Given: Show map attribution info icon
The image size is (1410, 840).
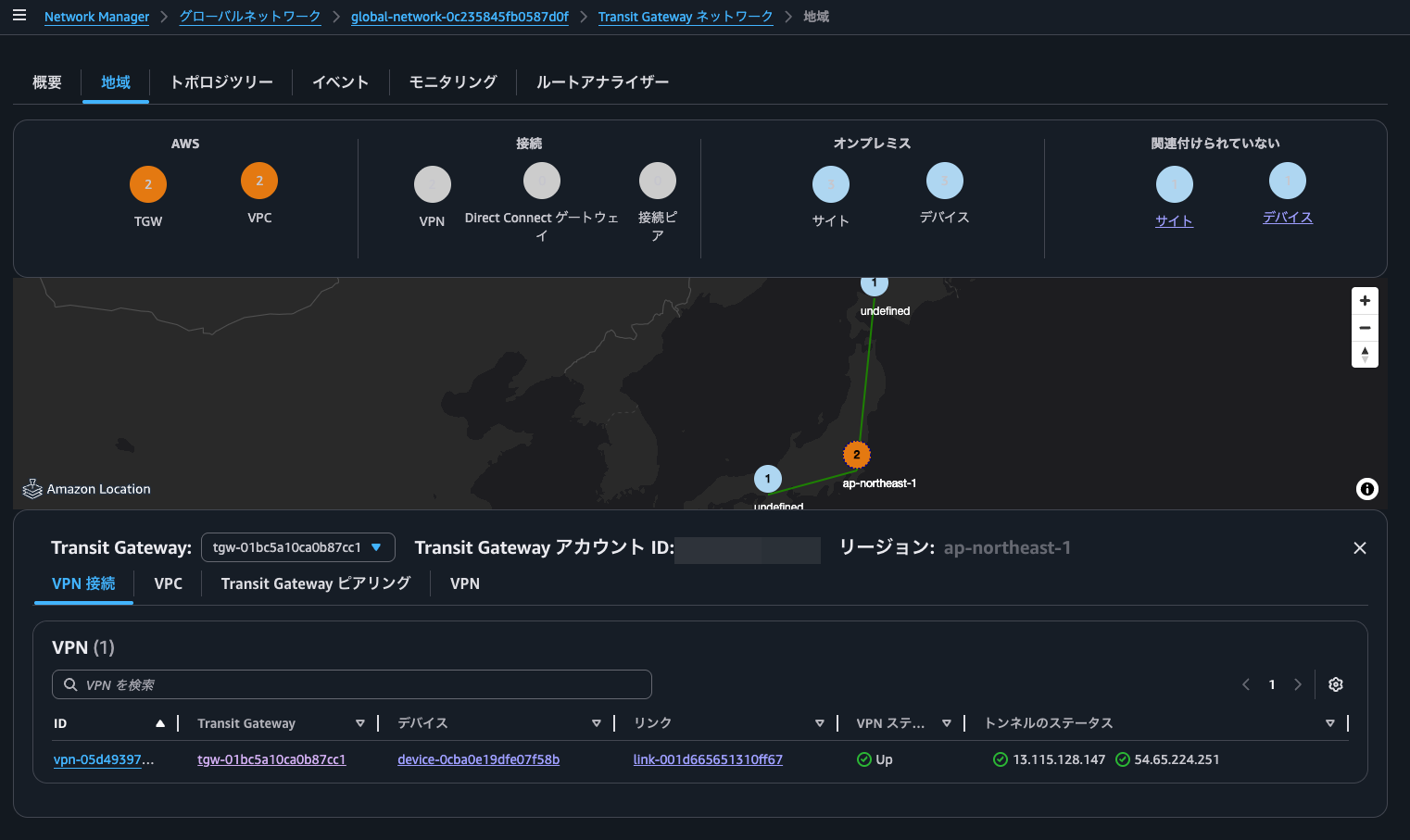Looking at the screenshot, I should coord(1367,489).
